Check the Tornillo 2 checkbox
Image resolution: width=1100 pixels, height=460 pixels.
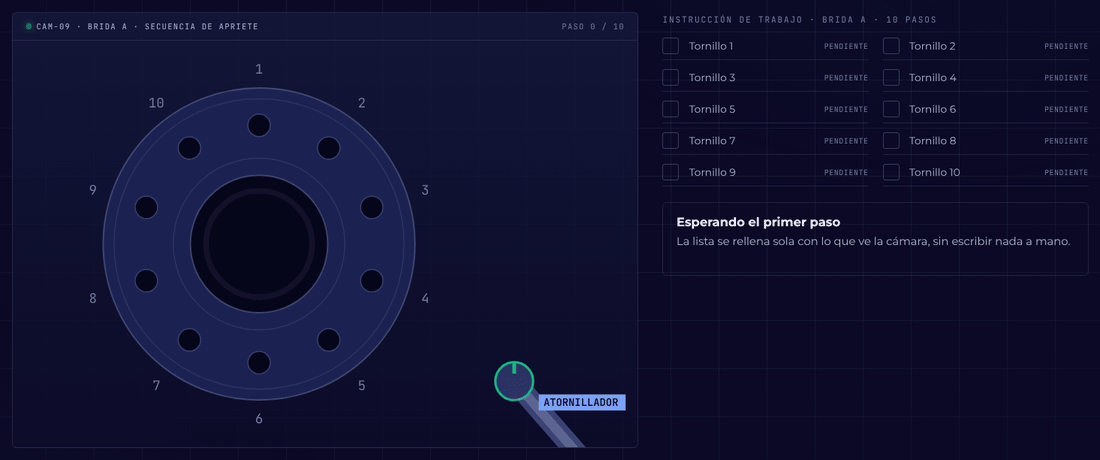pos(891,46)
